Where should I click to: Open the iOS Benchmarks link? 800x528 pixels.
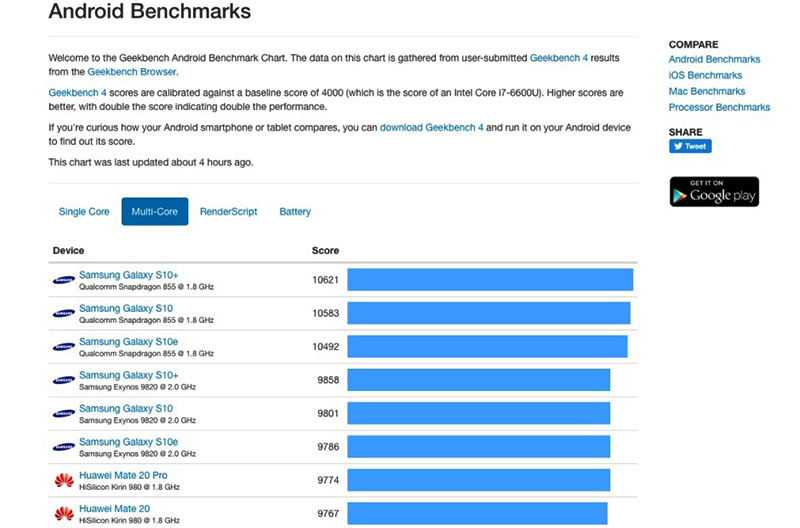[x=705, y=75]
